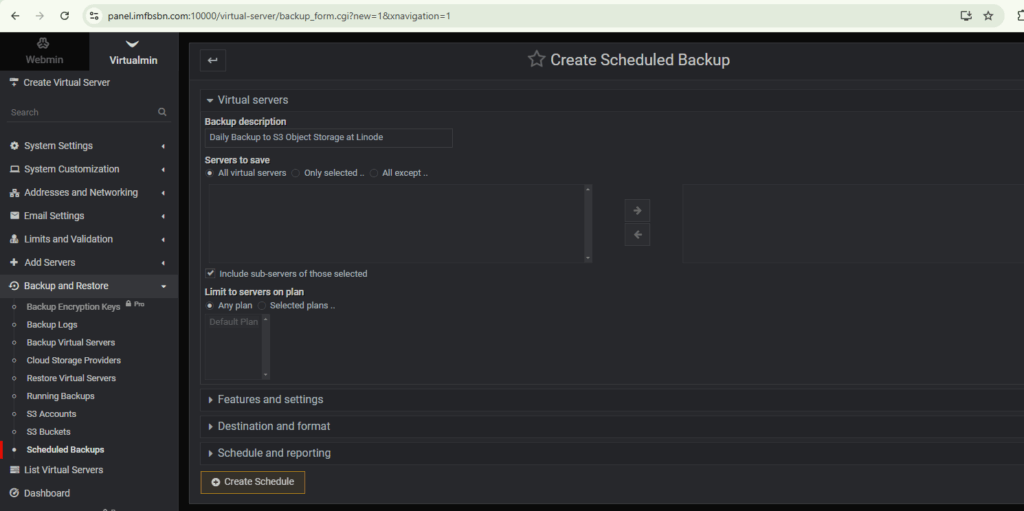Expand the 'Schedule and reporting' section
Screen dimensions: 1024x511
click(x=273, y=453)
